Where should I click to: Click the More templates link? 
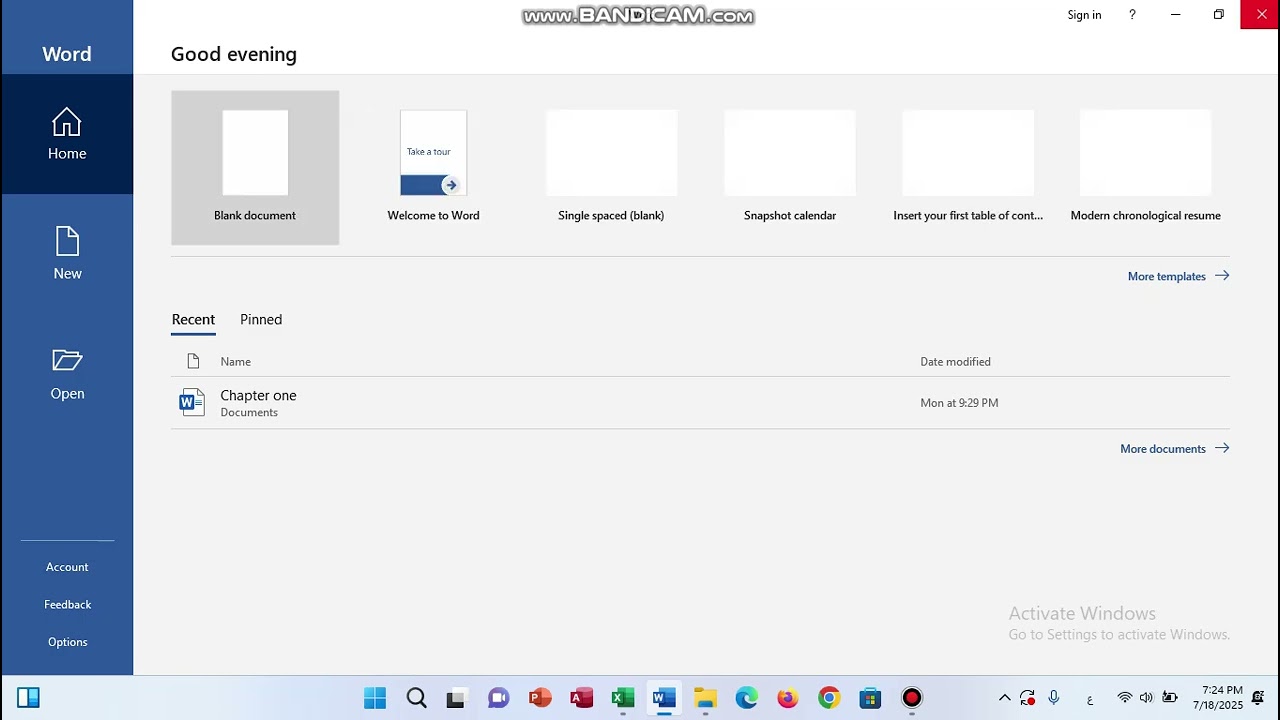[1178, 276]
